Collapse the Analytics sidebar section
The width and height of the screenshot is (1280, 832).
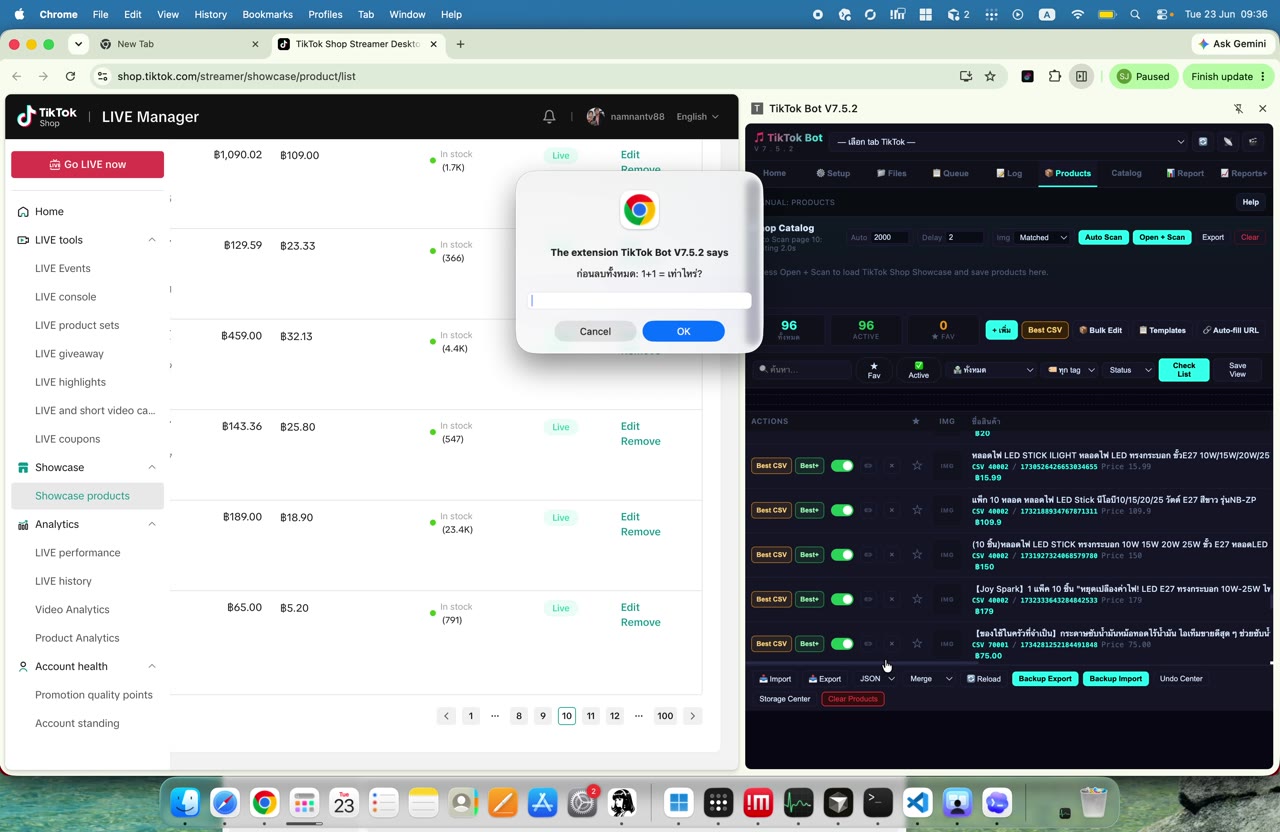click(x=152, y=524)
